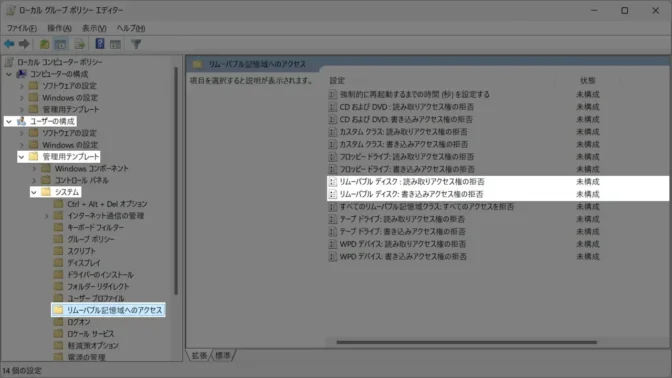Screen dimensions: 672x378
Task: Select the キーボード フィルター tree folder
Action: click(96, 228)
